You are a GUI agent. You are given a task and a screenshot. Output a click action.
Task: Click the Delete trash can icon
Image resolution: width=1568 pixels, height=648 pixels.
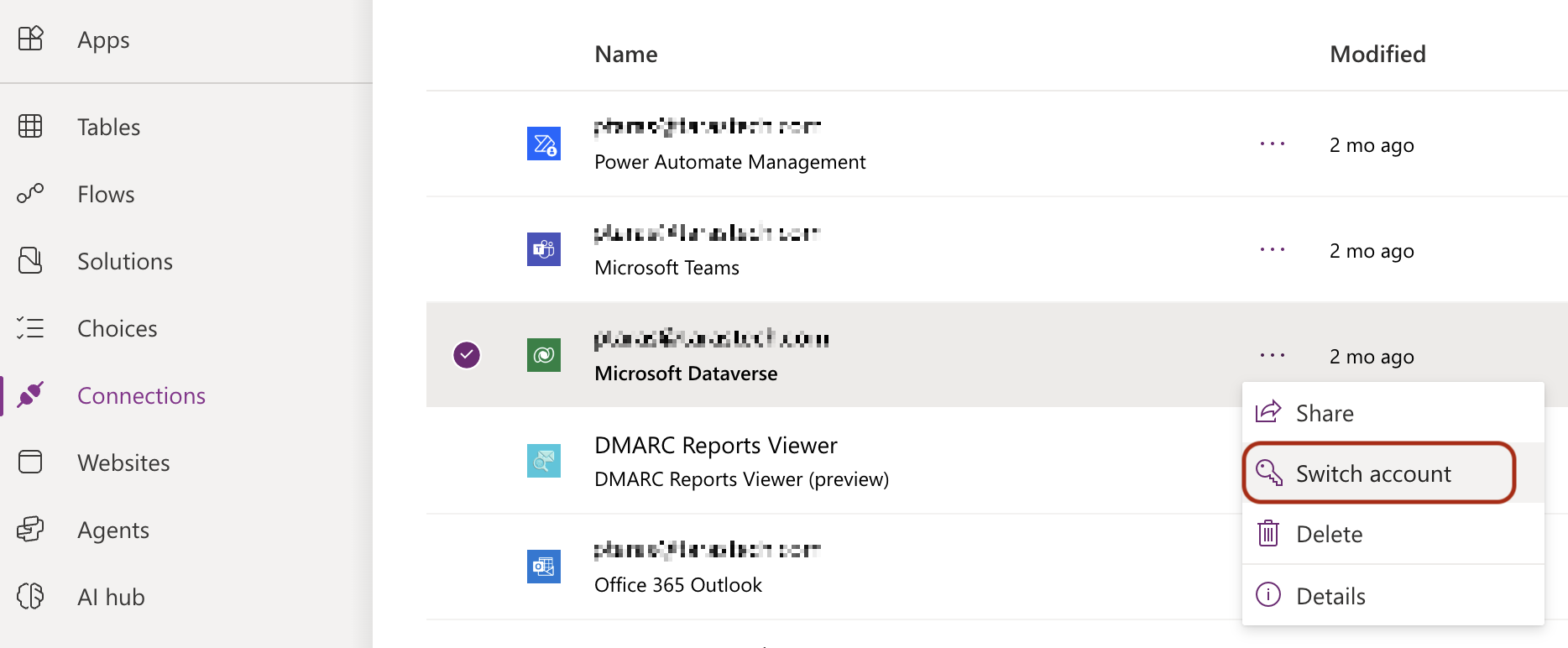click(1268, 533)
